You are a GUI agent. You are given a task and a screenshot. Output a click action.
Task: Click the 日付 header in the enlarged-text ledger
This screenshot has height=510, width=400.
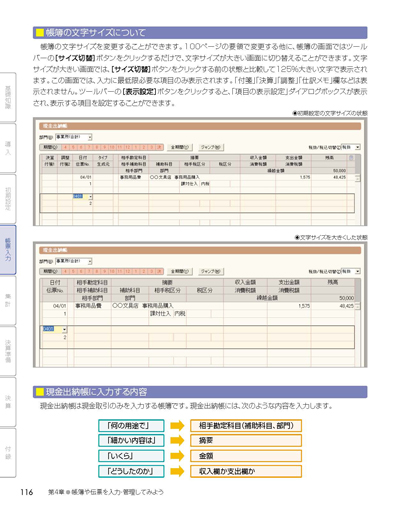[55, 282]
